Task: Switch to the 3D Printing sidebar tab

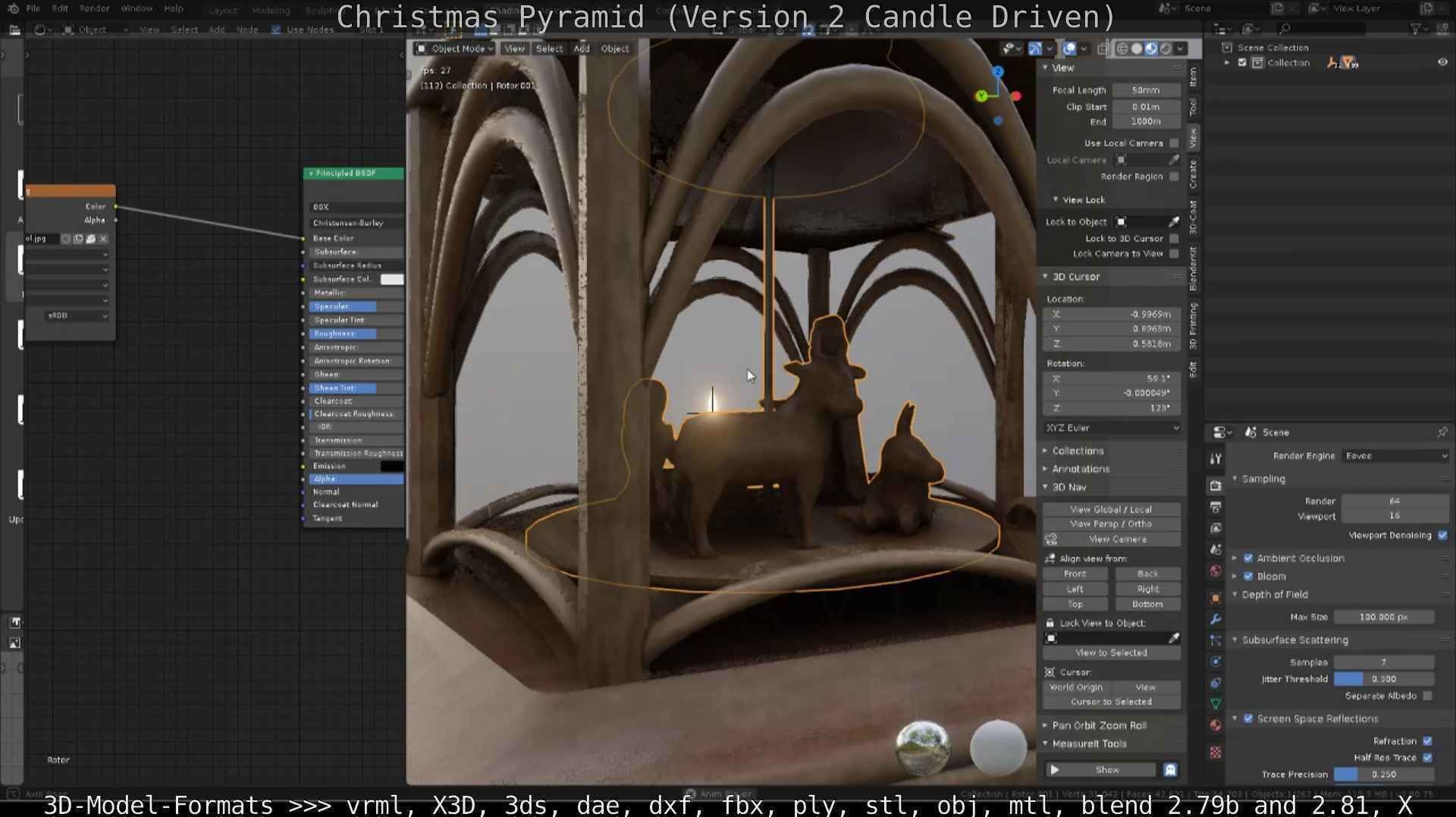Action: [1193, 327]
